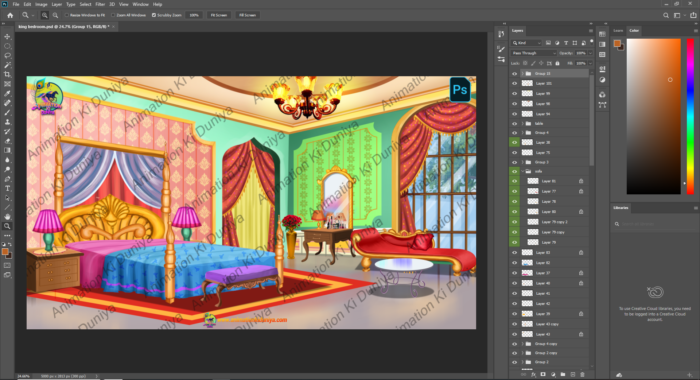Choose the Horizontal Type tool

pos(7,188)
